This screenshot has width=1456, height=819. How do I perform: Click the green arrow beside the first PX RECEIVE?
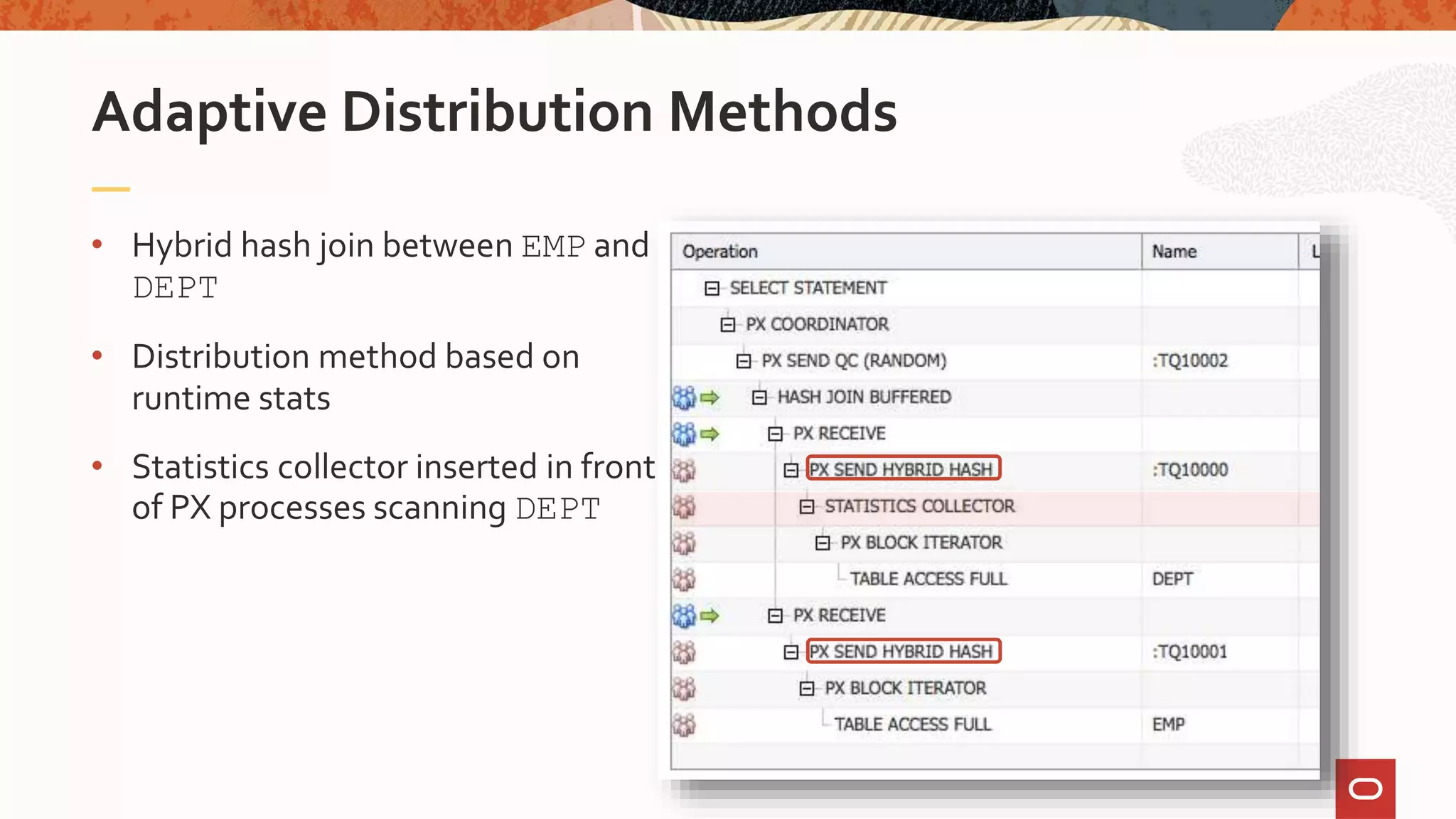click(x=710, y=434)
